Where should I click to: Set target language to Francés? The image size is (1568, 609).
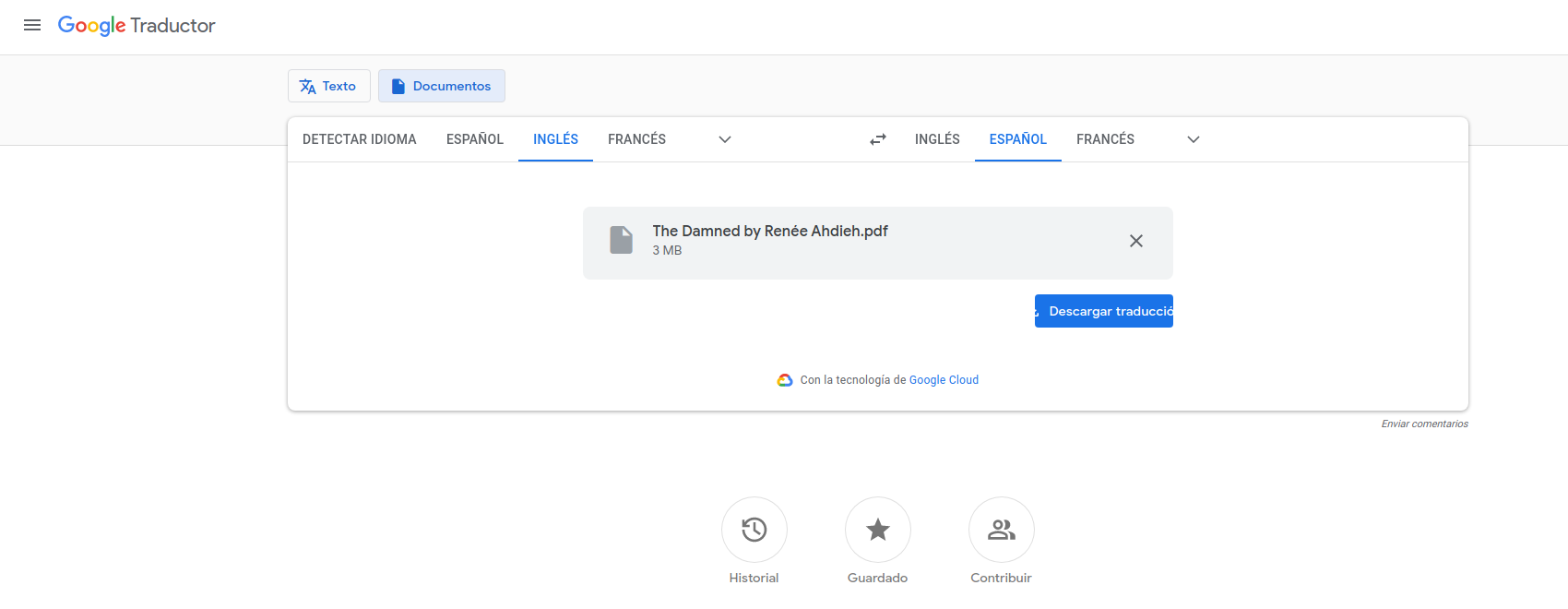point(1105,139)
